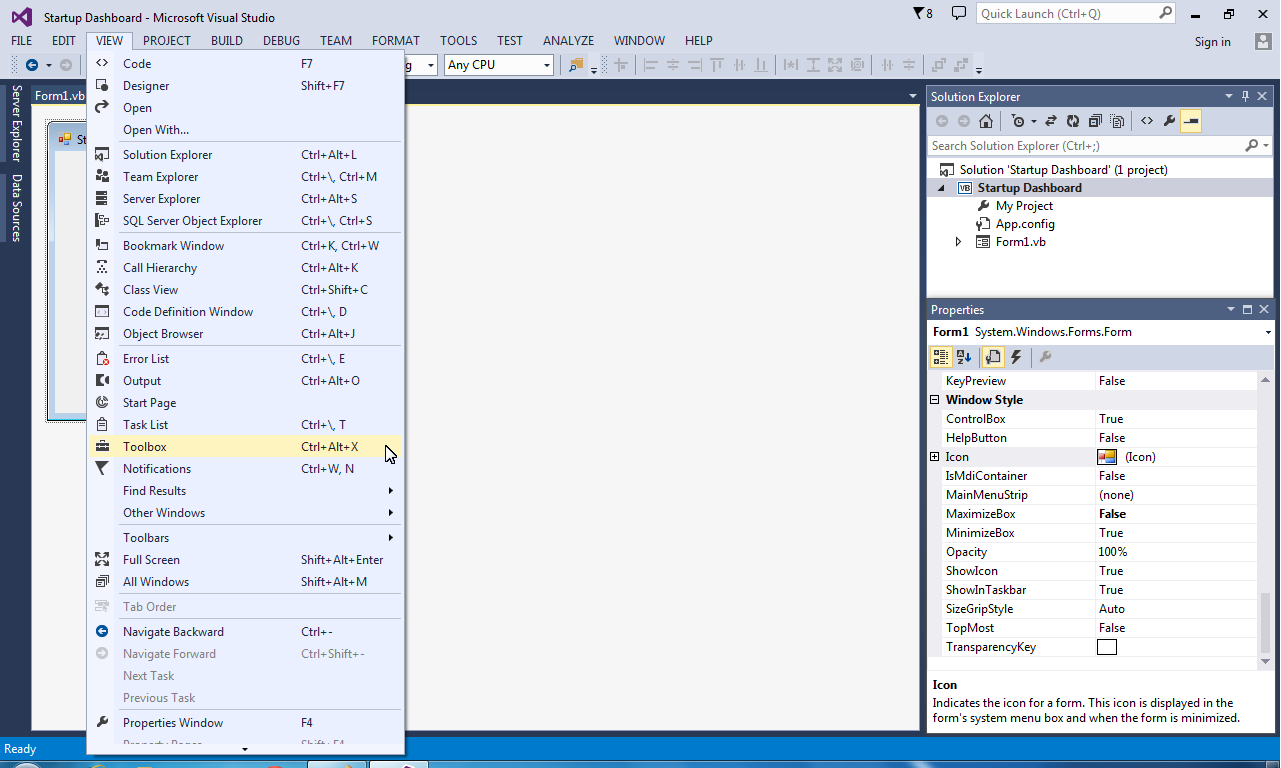Screen dimensions: 1281x768
Task: Select App.config in Solution Explorer
Action: pos(1025,224)
